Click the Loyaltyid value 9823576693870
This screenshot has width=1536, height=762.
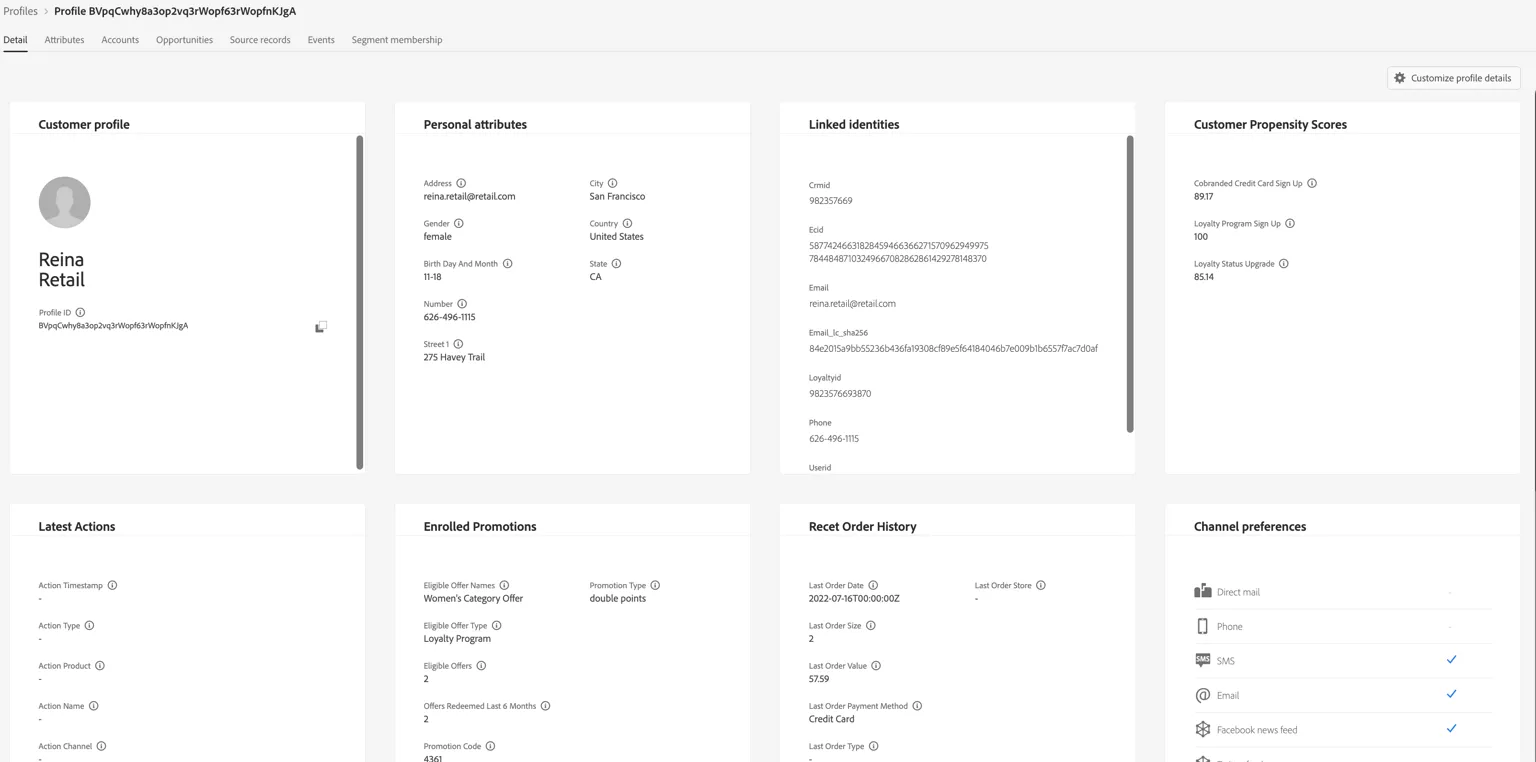point(840,394)
